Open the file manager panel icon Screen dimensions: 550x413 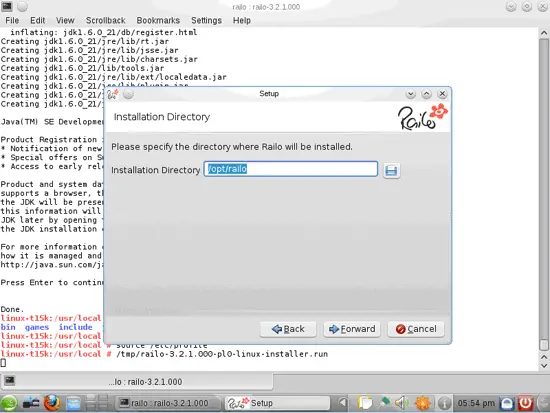pyautogui.click(x=73, y=403)
